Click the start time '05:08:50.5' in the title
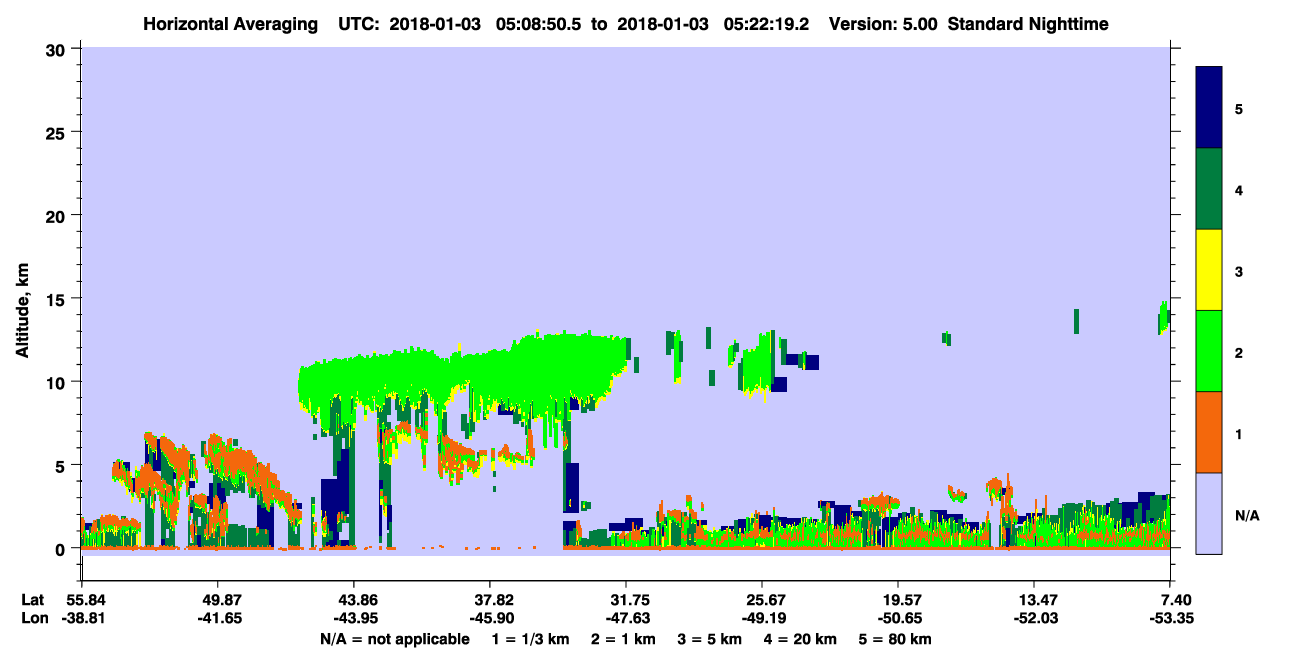Viewport: 1300px width, 667px height. [x=541, y=24]
